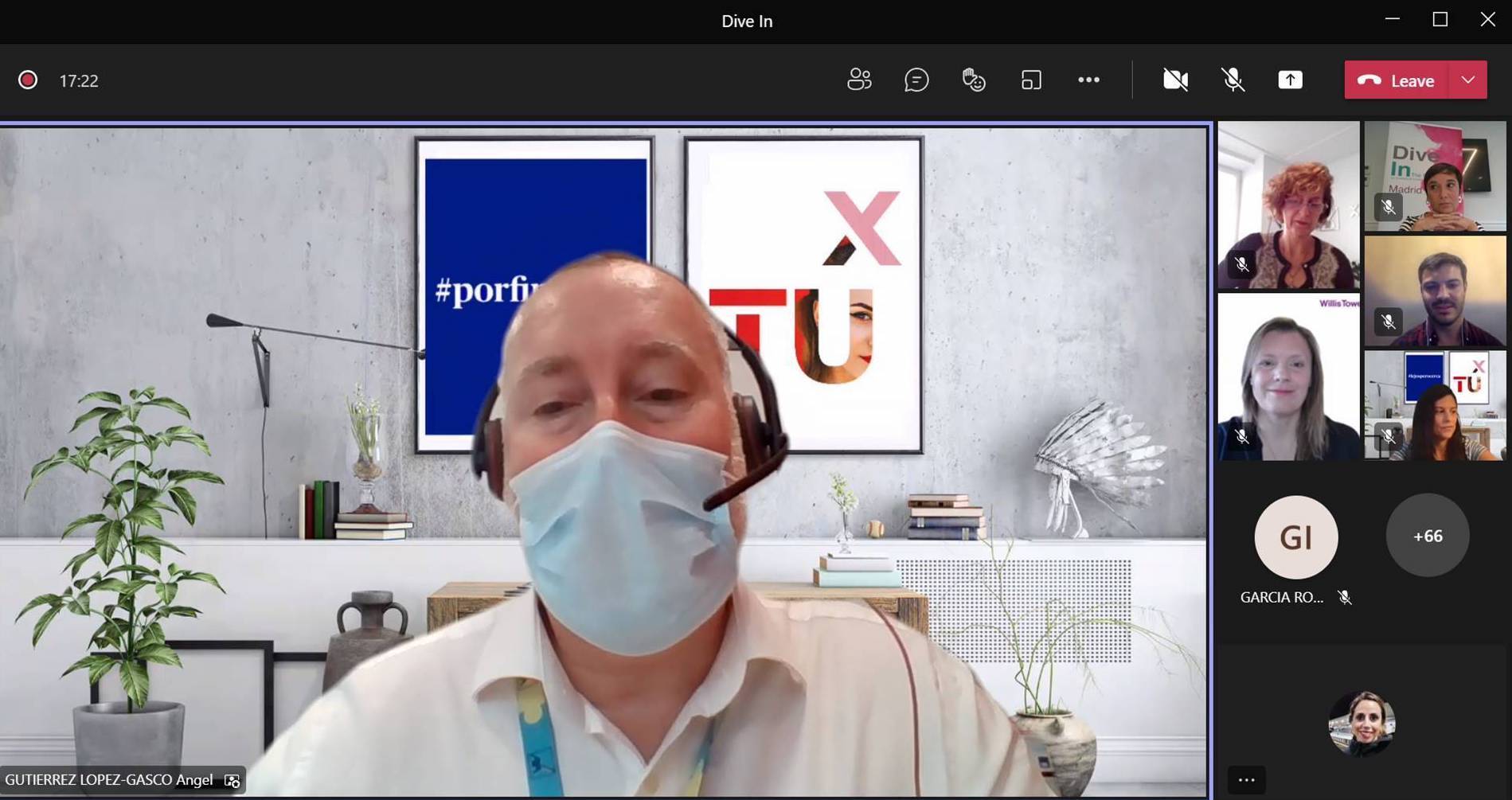Click the red recording indicator

pyautogui.click(x=28, y=80)
